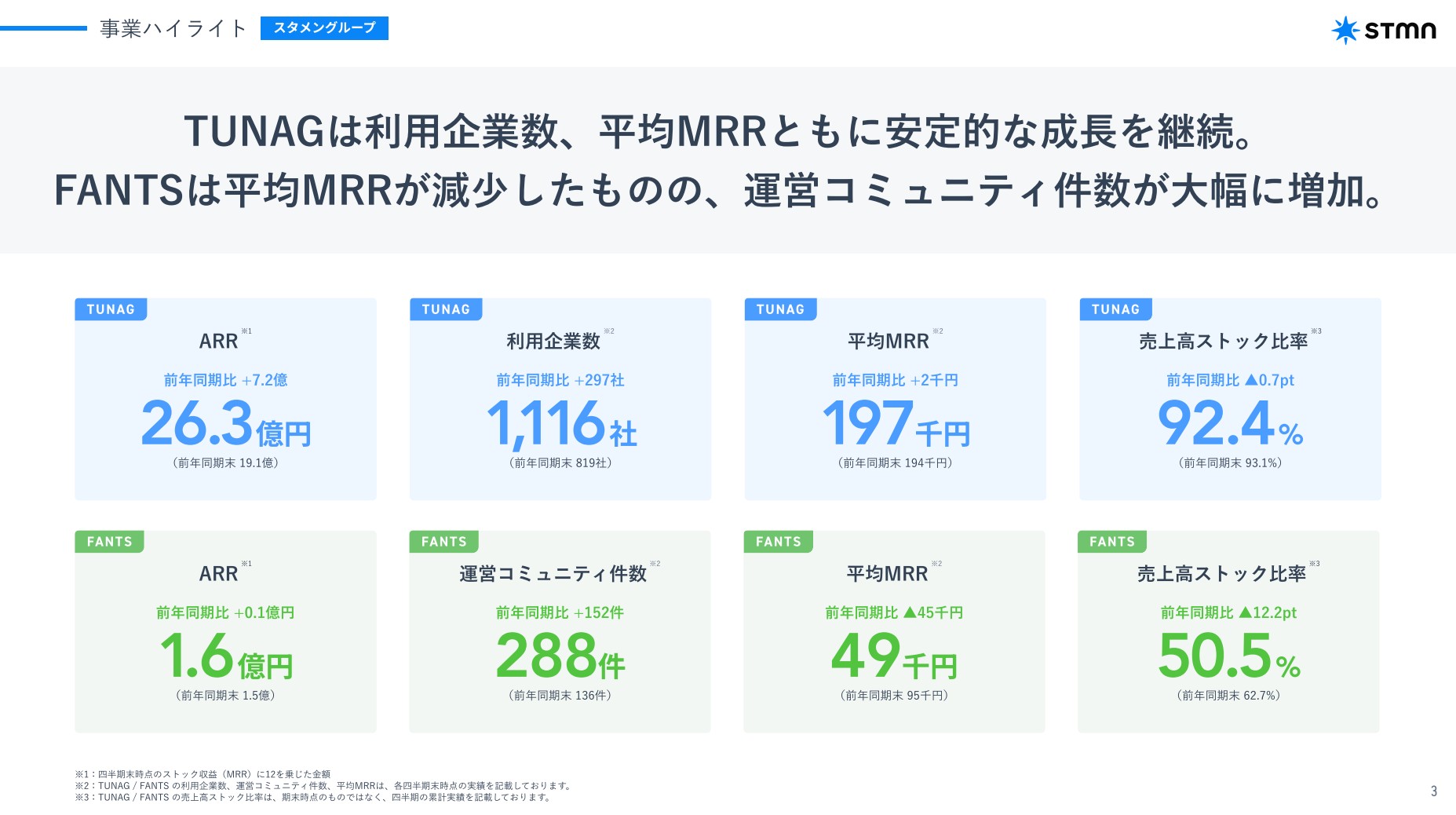Image resolution: width=1456 pixels, height=815 pixels.
Task: Click the page number 3
Action: pyautogui.click(x=1436, y=791)
